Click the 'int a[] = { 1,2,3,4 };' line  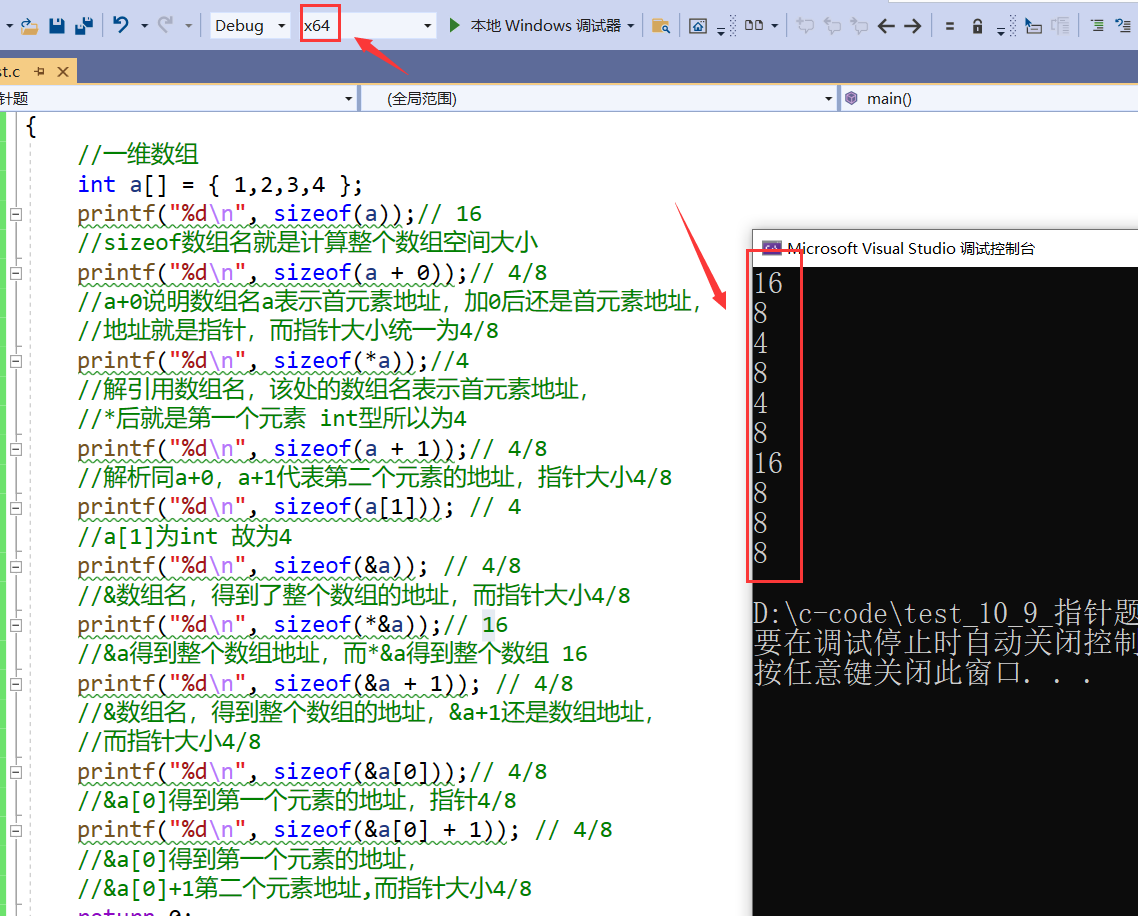220,184
